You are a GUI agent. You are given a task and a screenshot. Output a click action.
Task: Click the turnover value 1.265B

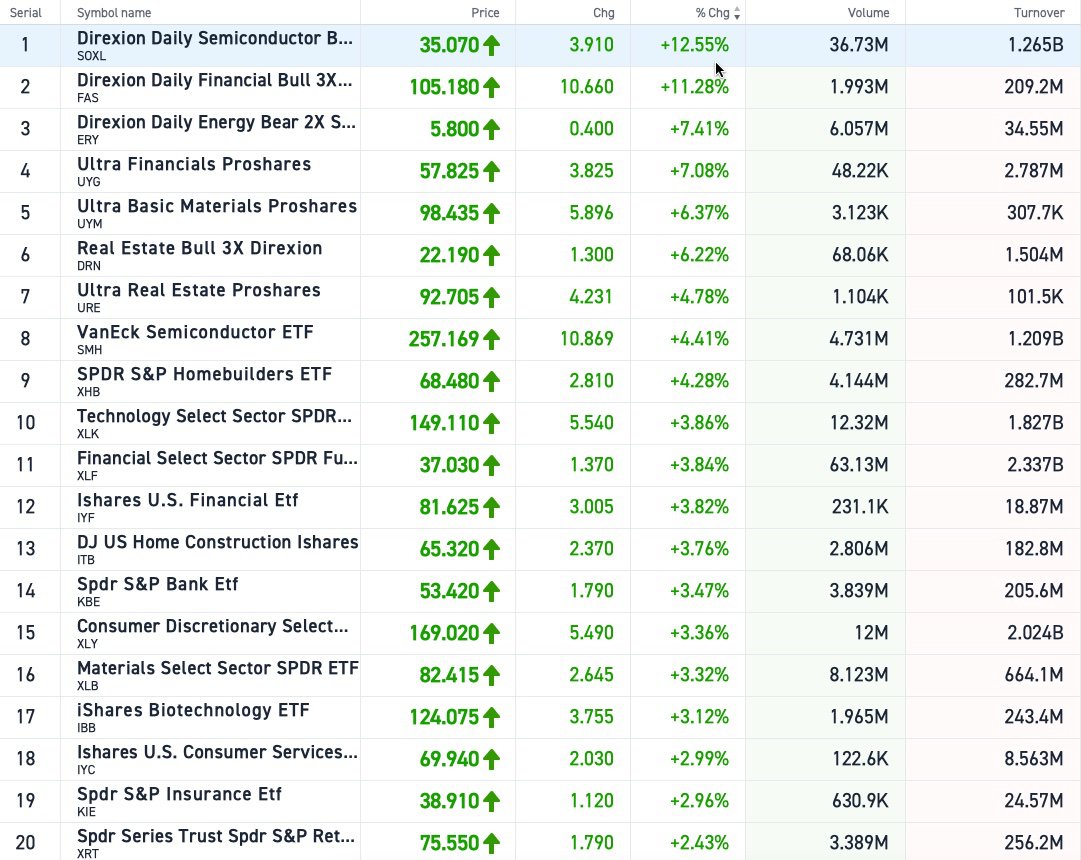click(1035, 45)
